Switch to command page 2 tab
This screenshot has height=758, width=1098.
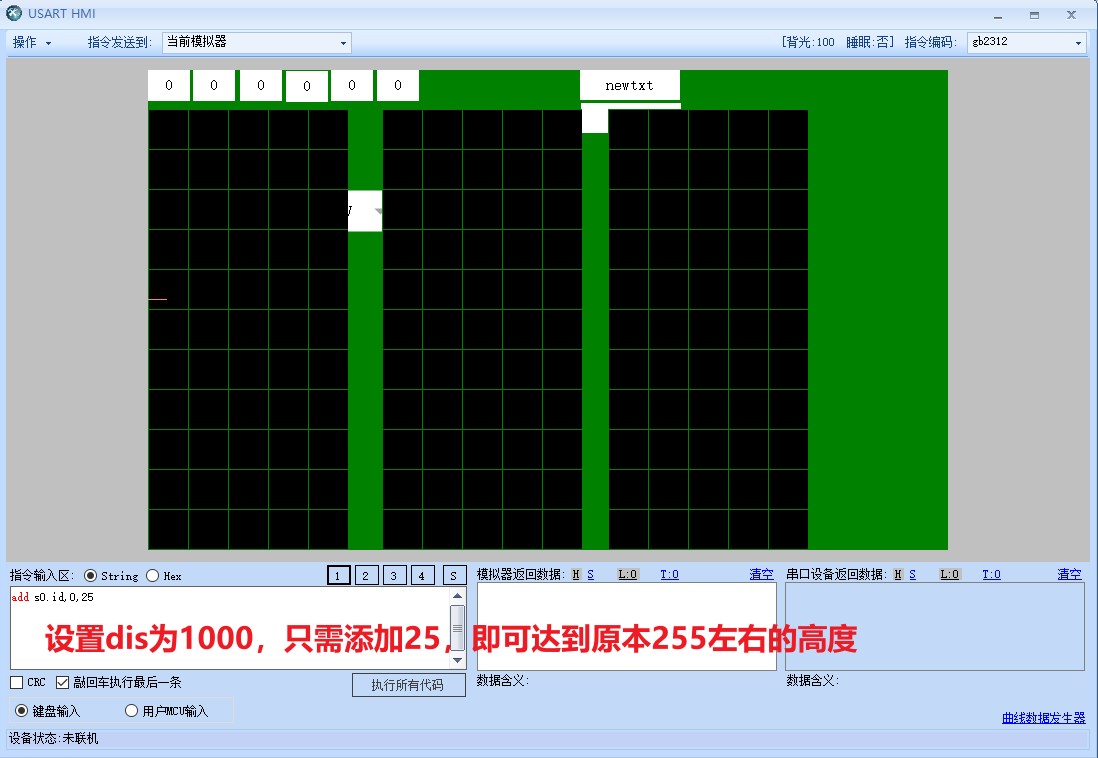366,575
